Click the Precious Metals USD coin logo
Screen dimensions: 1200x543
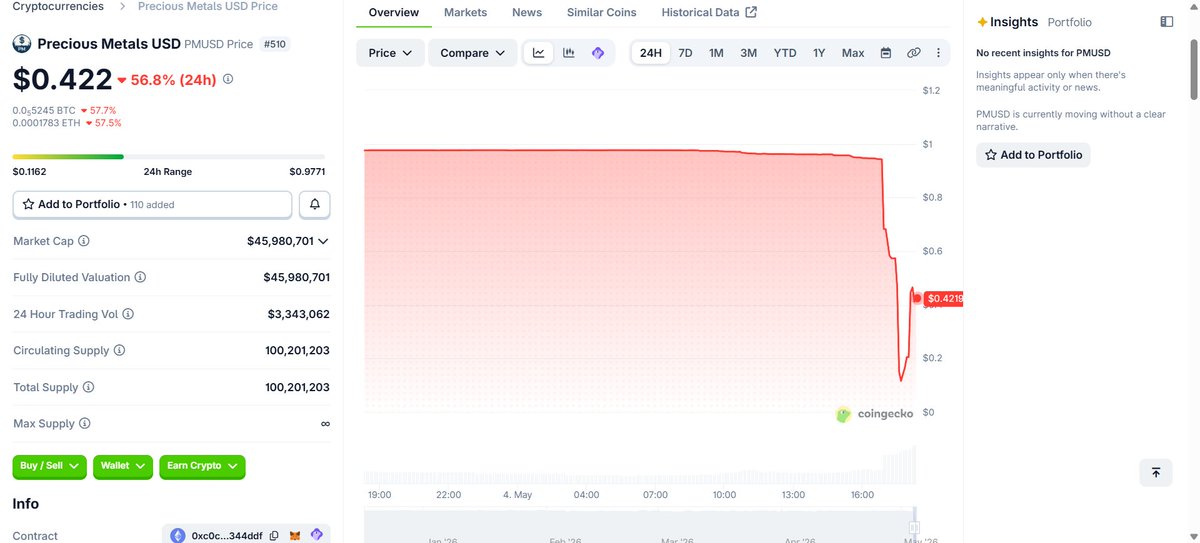[x=22, y=43]
